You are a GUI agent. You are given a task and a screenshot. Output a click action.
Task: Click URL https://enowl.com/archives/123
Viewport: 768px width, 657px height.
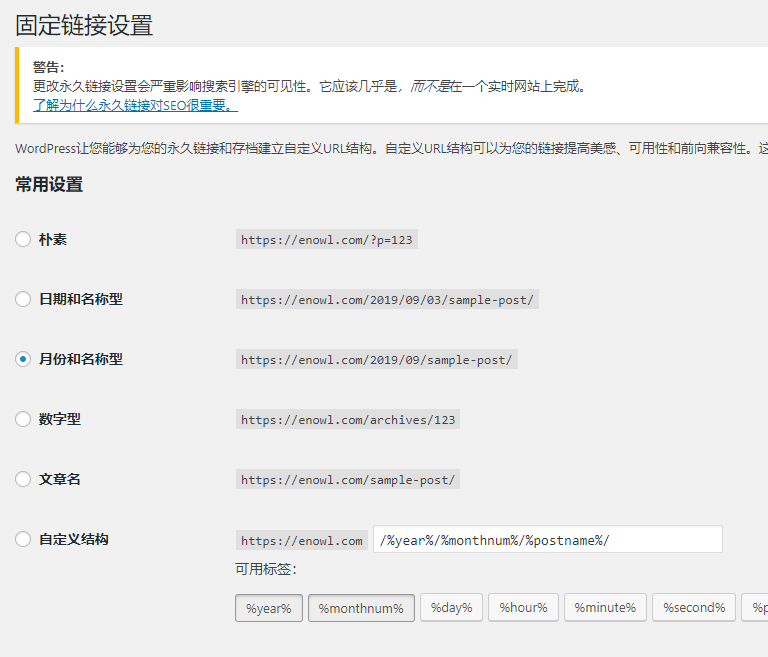click(x=348, y=419)
